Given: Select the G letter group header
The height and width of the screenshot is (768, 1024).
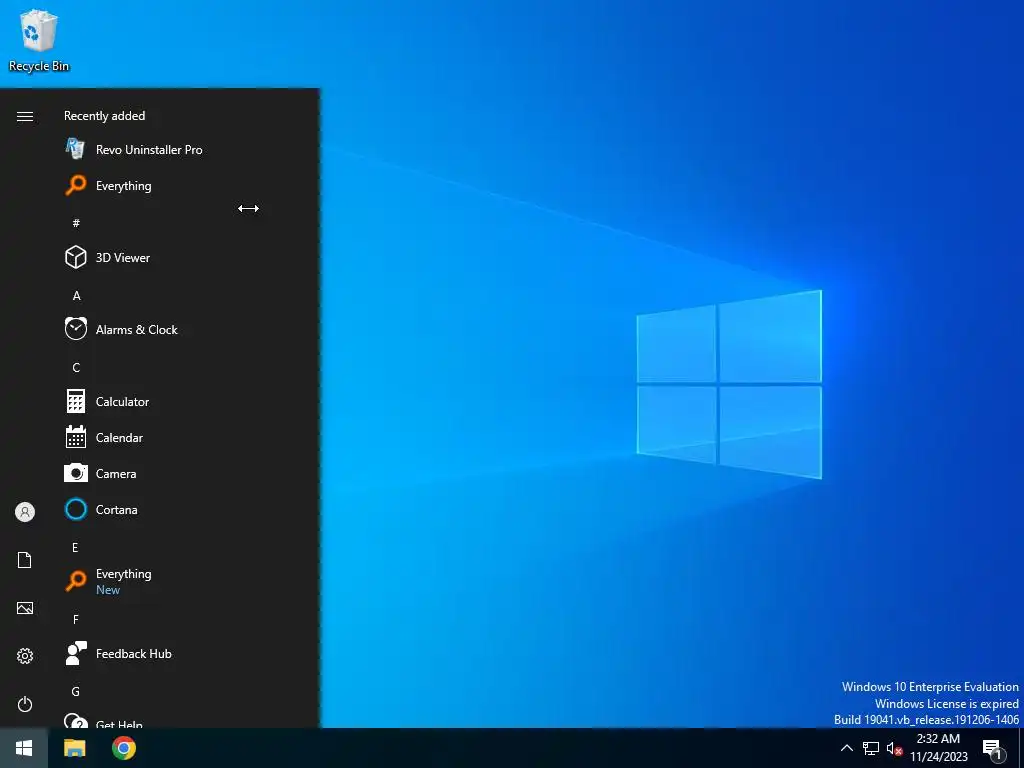Looking at the screenshot, I should (76, 691).
